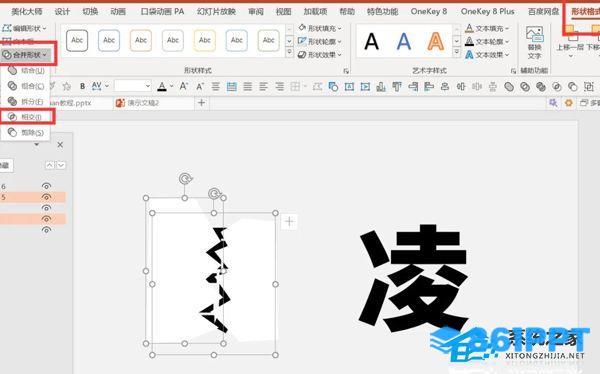The height and width of the screenshot is (374, 600).
Task: Move item up with selection pane arrow
Action: click(50, 165)
